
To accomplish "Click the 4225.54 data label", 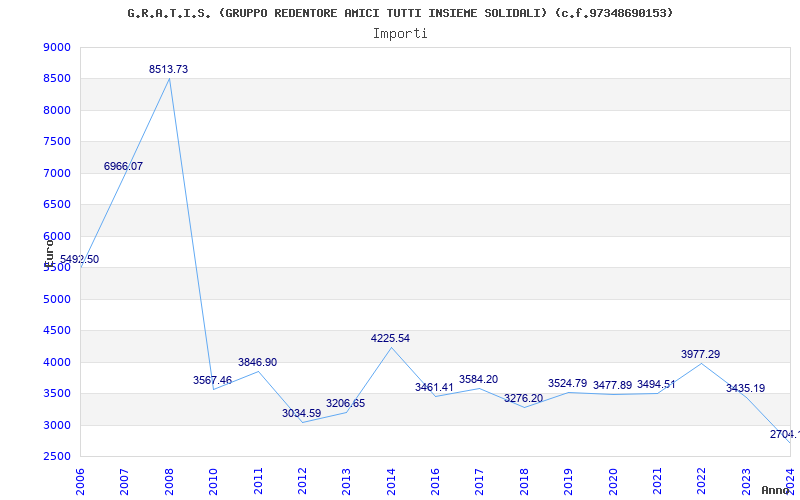I will click(390, 339).
